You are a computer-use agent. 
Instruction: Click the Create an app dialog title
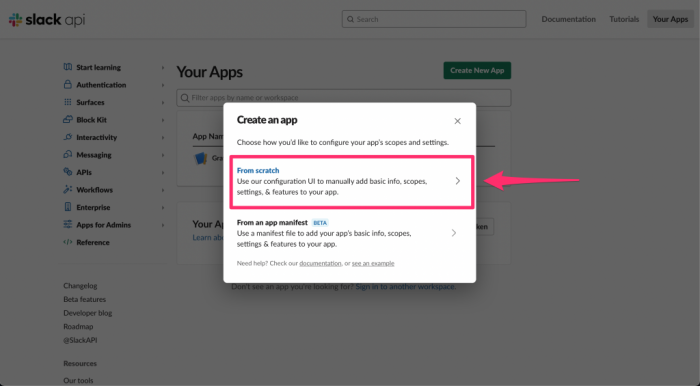[x=267, y=120]
